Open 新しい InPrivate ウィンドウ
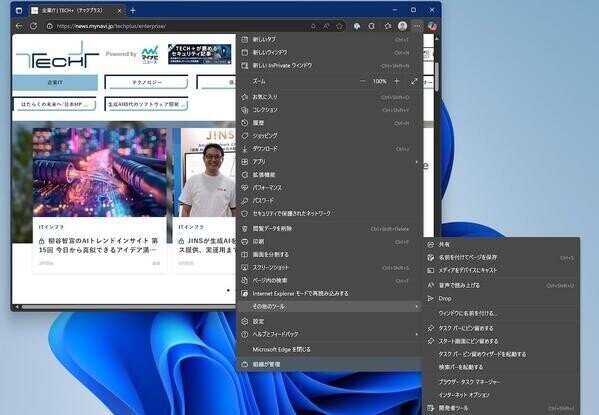The height and width of the screenshot is (415, 599). (x=329, y=65)
